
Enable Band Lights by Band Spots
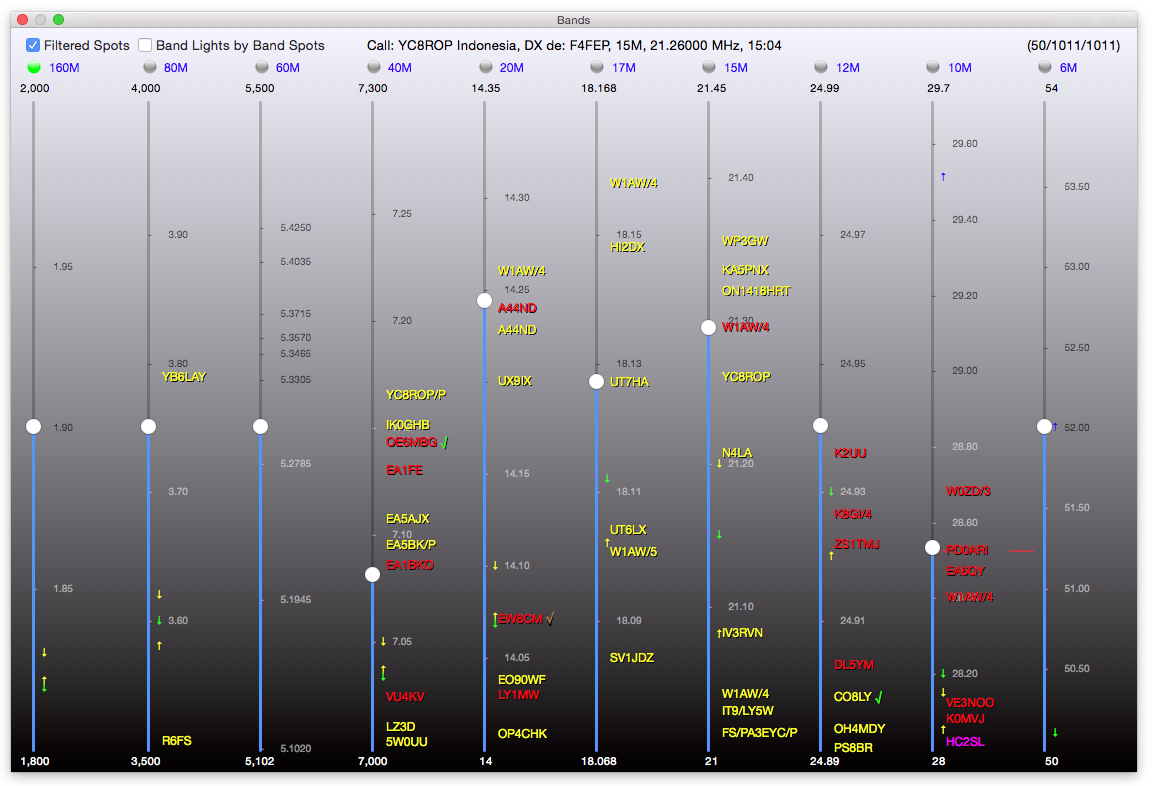(x=145, y=45)
